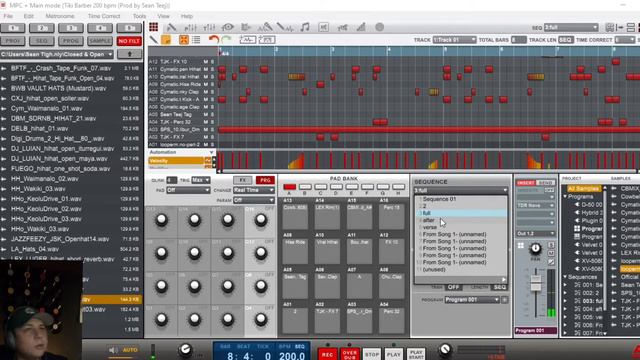Click the pad grid icon in channel strip

point(521,246)
